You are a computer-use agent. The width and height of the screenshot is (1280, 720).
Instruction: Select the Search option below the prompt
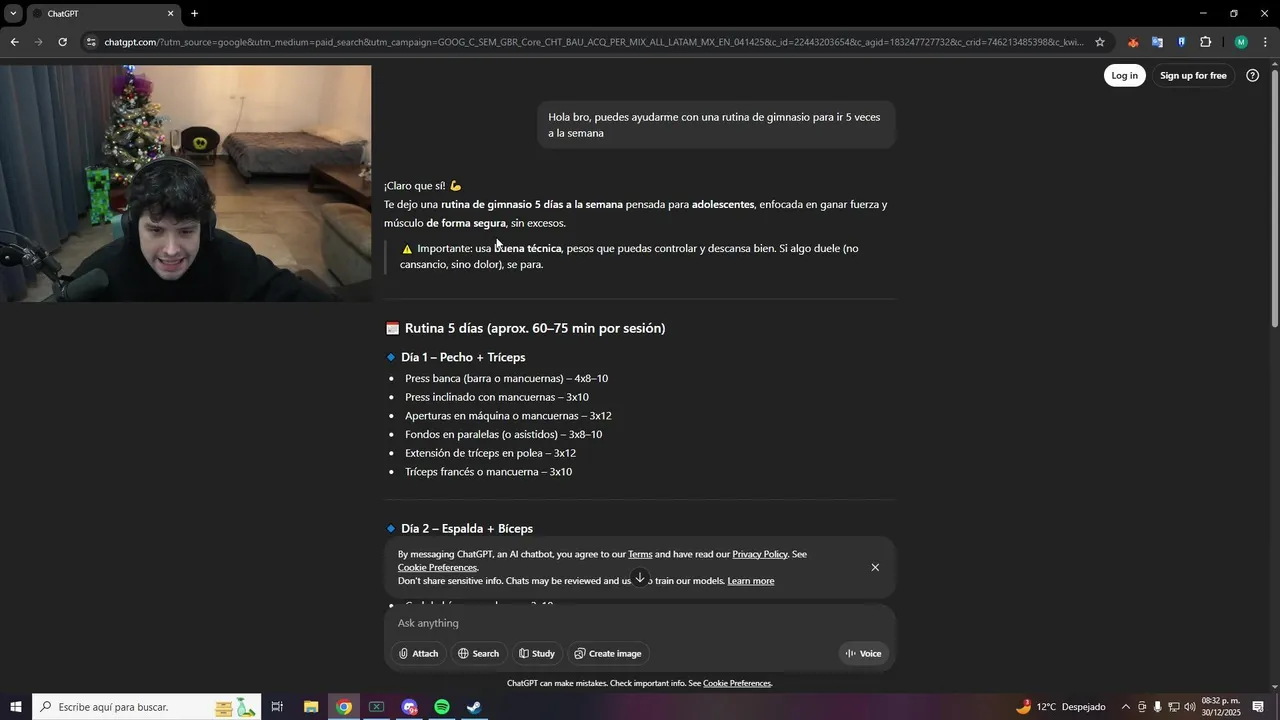[478, 654]
